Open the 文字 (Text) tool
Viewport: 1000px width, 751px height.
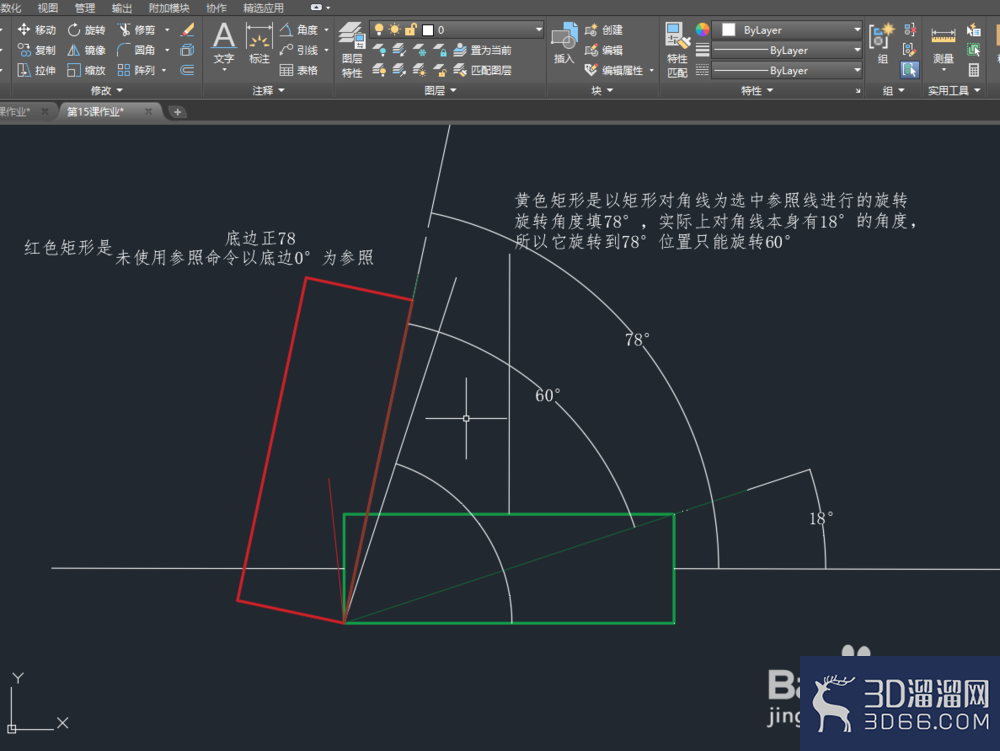[224, 43]
